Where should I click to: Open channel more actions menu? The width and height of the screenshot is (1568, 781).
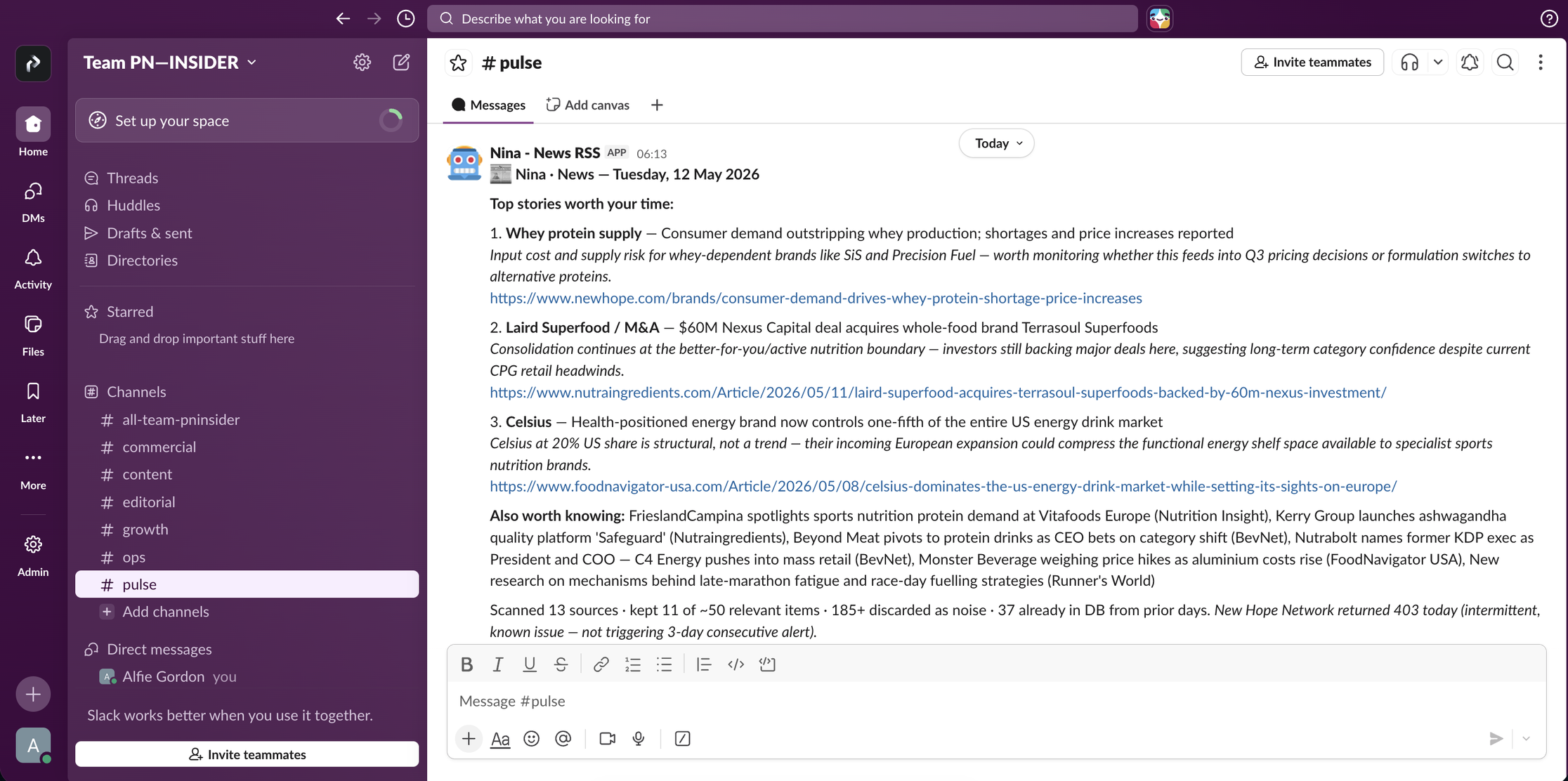pyautogui.click(x=1541, y=62)
